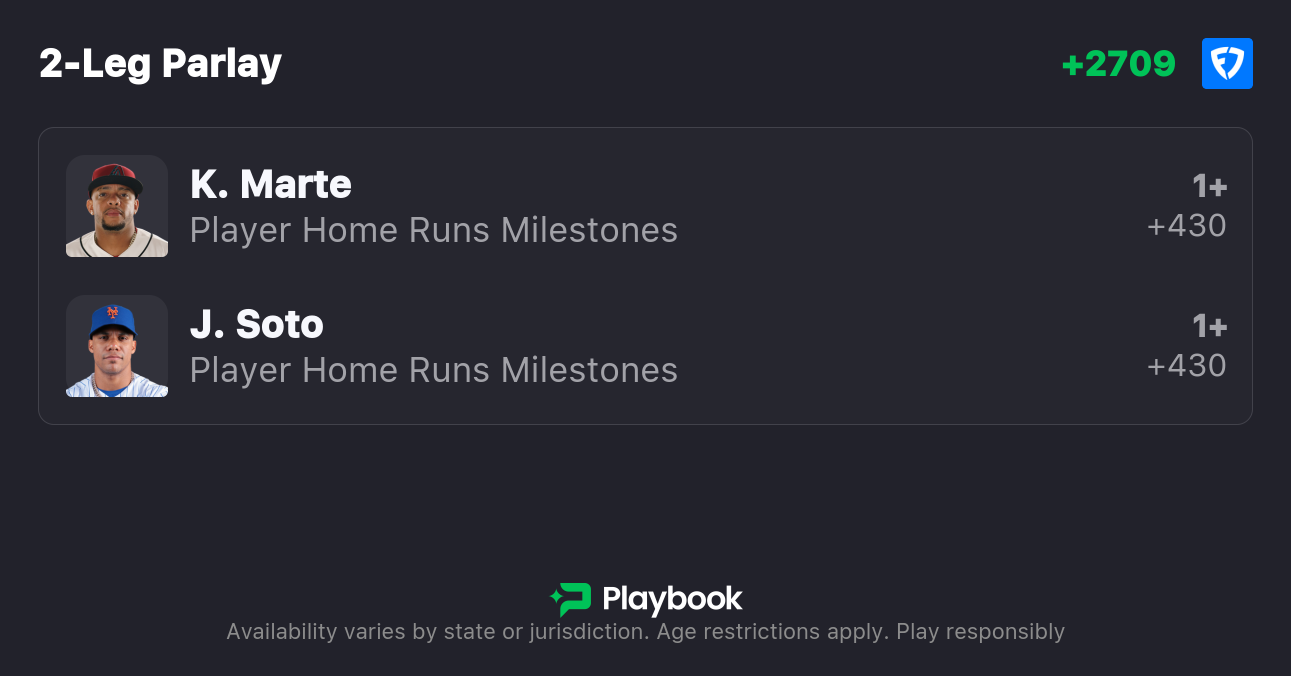Select the J. Soto player name
The width and height of the screenshot is (1291, 676).
pos(256,324)
